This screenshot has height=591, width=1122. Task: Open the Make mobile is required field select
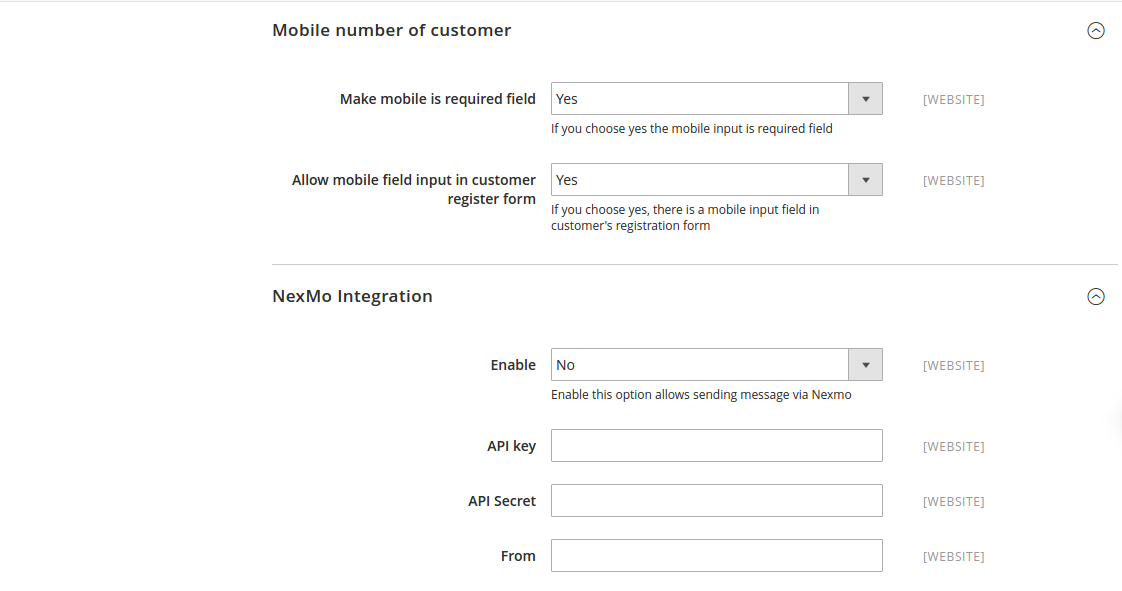click(x=700, y=99)
